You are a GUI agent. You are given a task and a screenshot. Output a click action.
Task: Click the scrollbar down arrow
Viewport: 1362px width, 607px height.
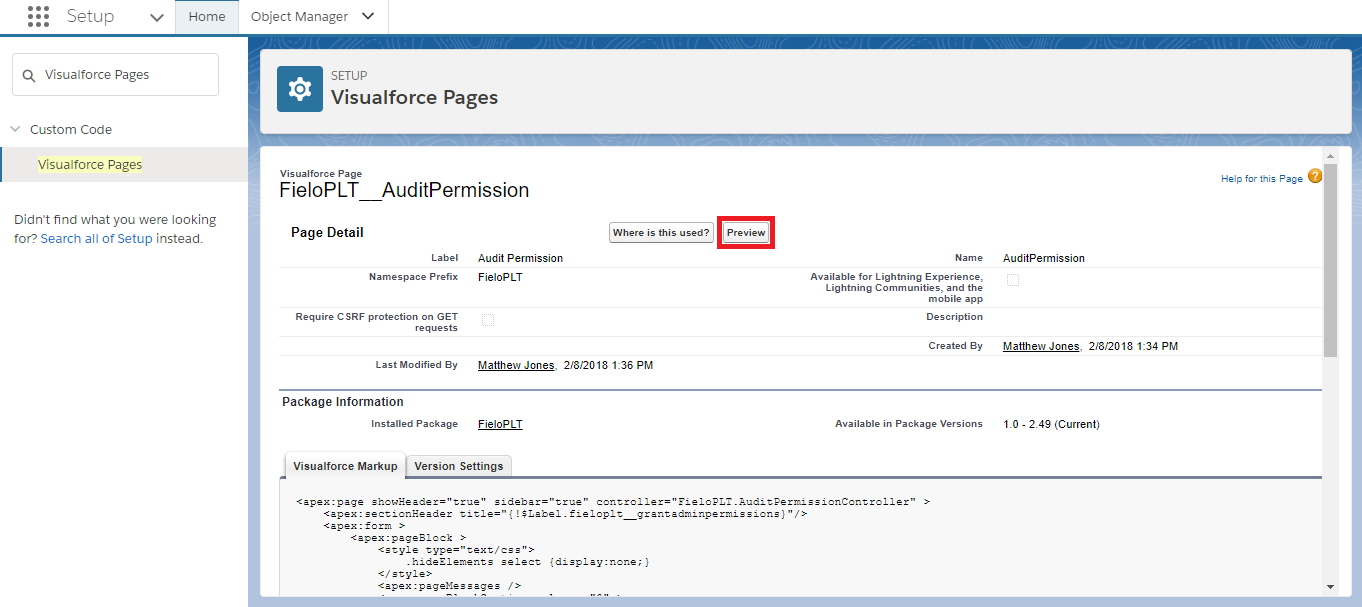pos(1330,587)
